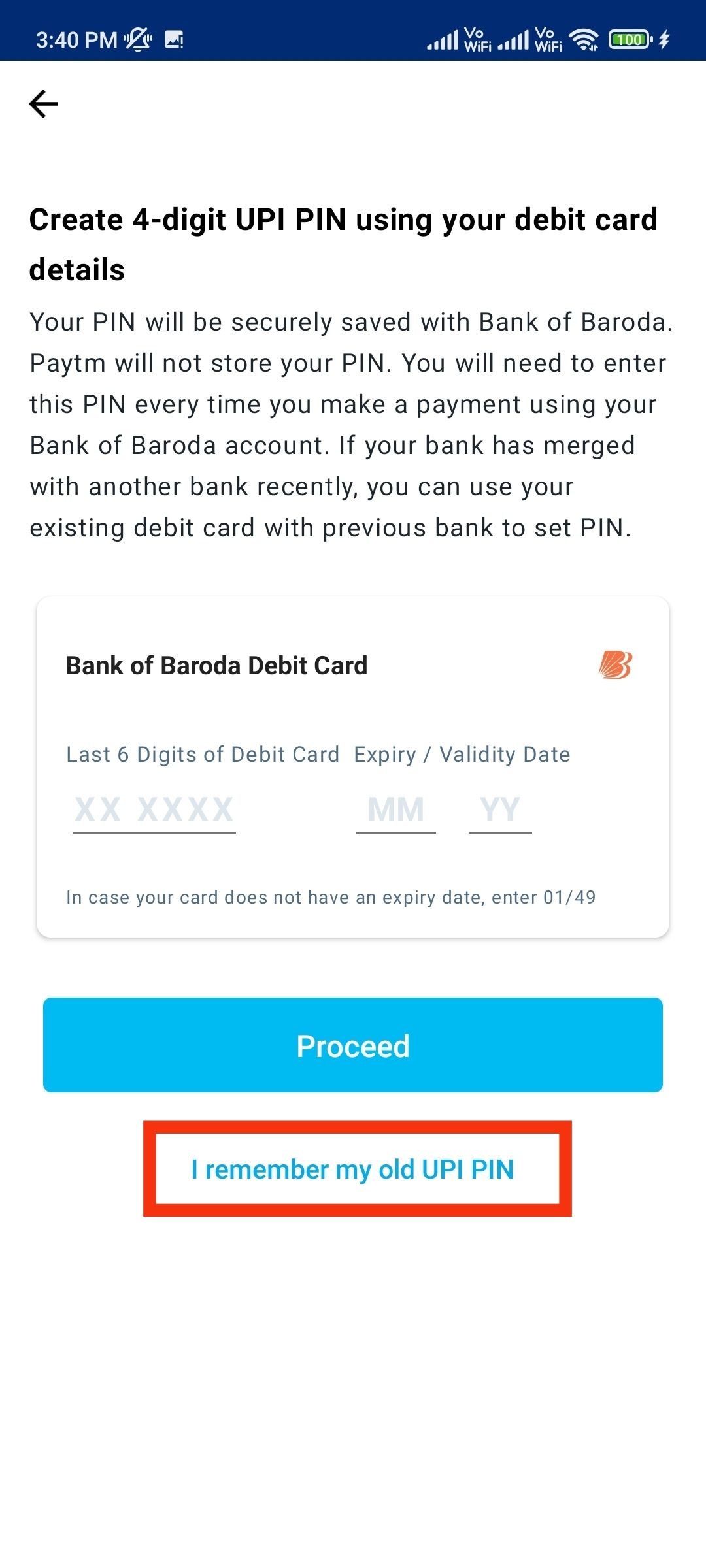Image resolution: width=706 pixels, height=1568 pixels.
Task: Tap the last 6 digits card field
Action: (x=154, y=810)
